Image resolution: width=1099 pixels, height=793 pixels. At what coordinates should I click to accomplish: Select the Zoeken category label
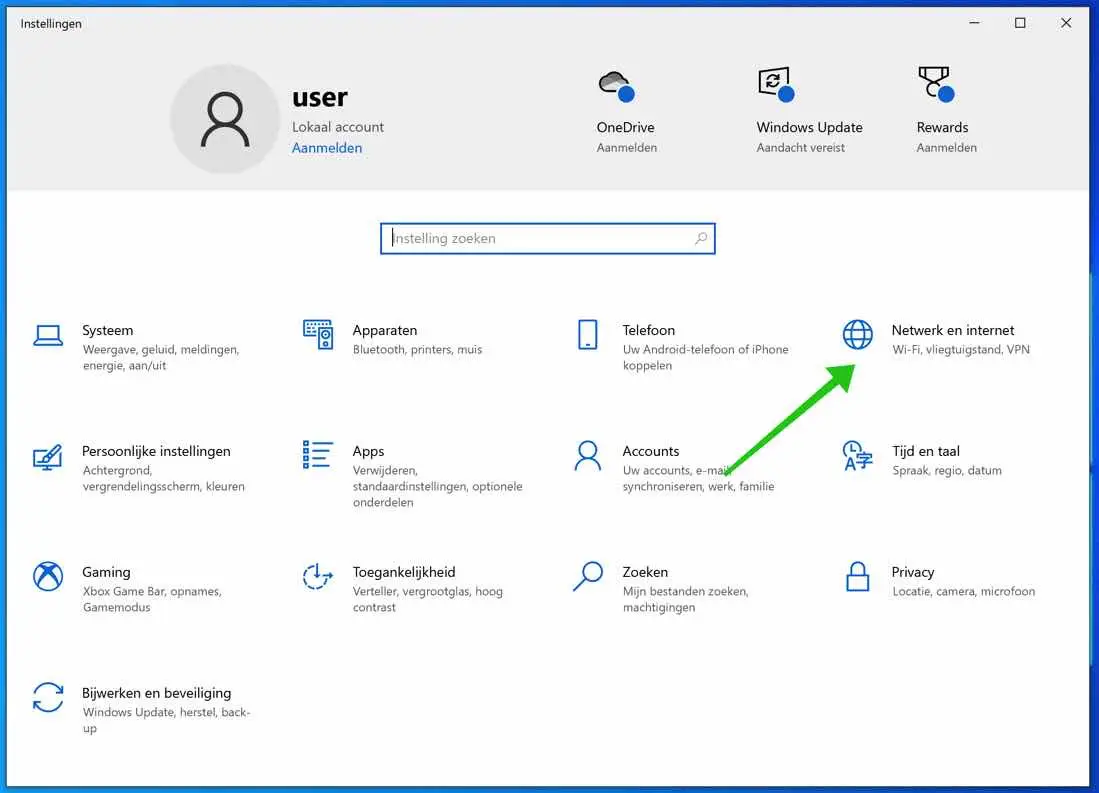point(645,572)
